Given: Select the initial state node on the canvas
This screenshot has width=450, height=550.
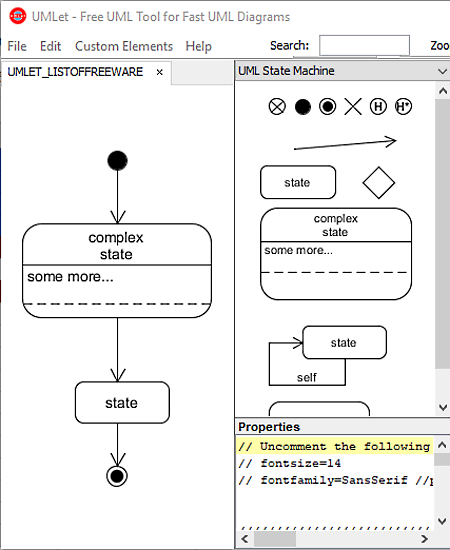Looking at the screenshot, I should coord(117,161).
